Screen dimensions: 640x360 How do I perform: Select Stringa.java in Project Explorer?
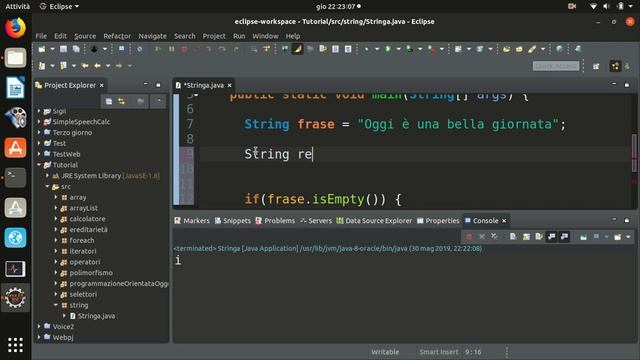(x=96, y=316)
